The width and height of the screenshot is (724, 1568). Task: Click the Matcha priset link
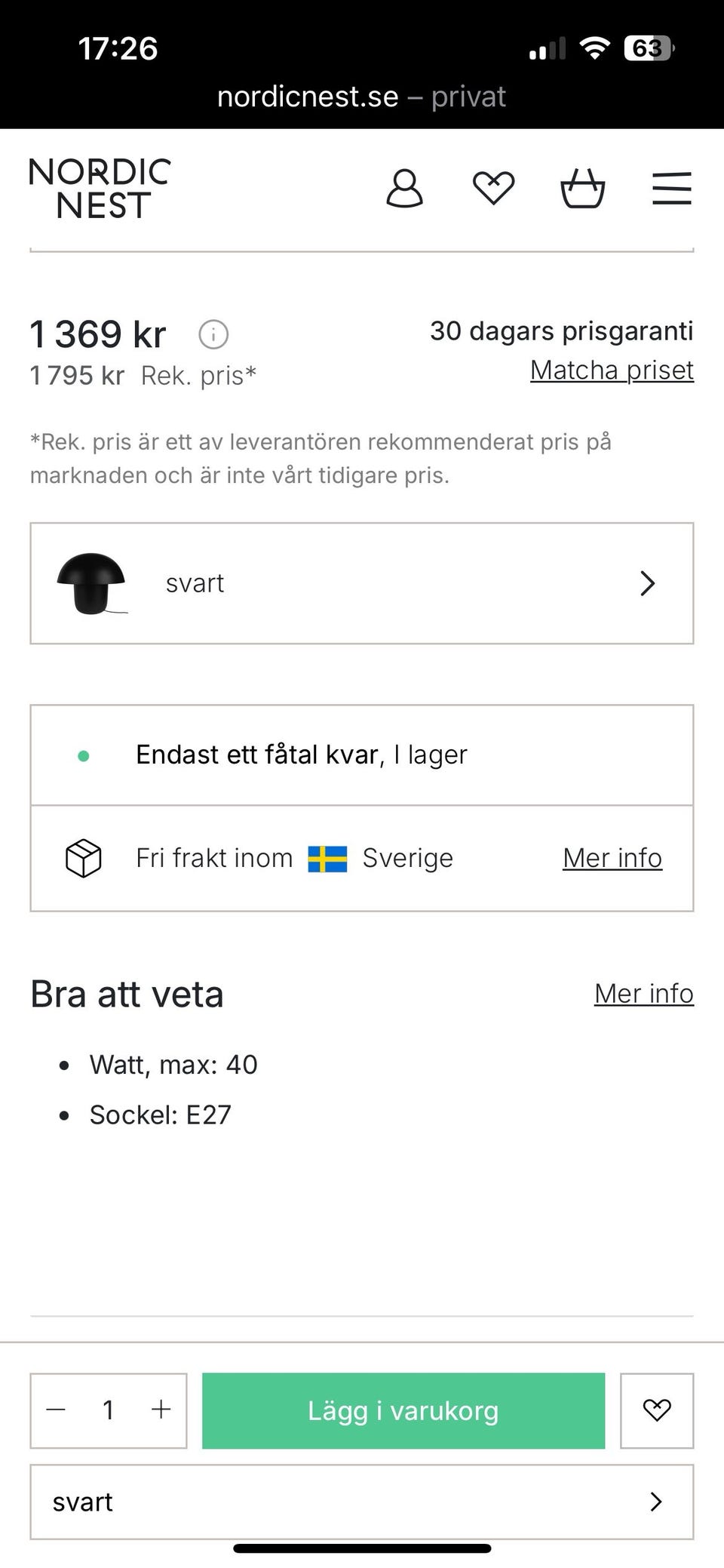tap(612, 370)
